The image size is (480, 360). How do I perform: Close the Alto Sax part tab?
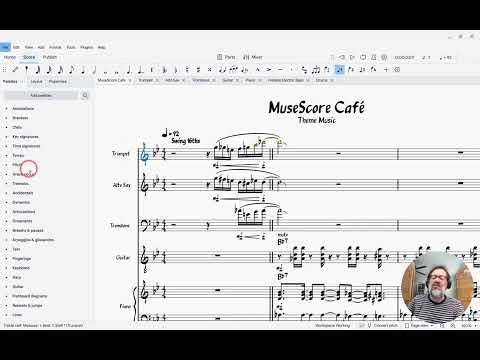(184, 80)
